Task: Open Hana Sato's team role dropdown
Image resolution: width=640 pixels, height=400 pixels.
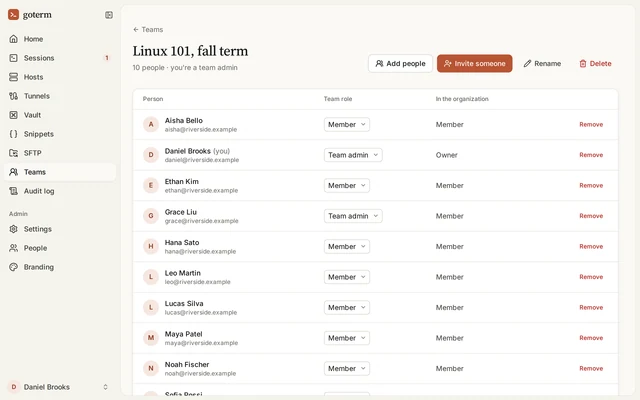Action: [x=347, y=246]
